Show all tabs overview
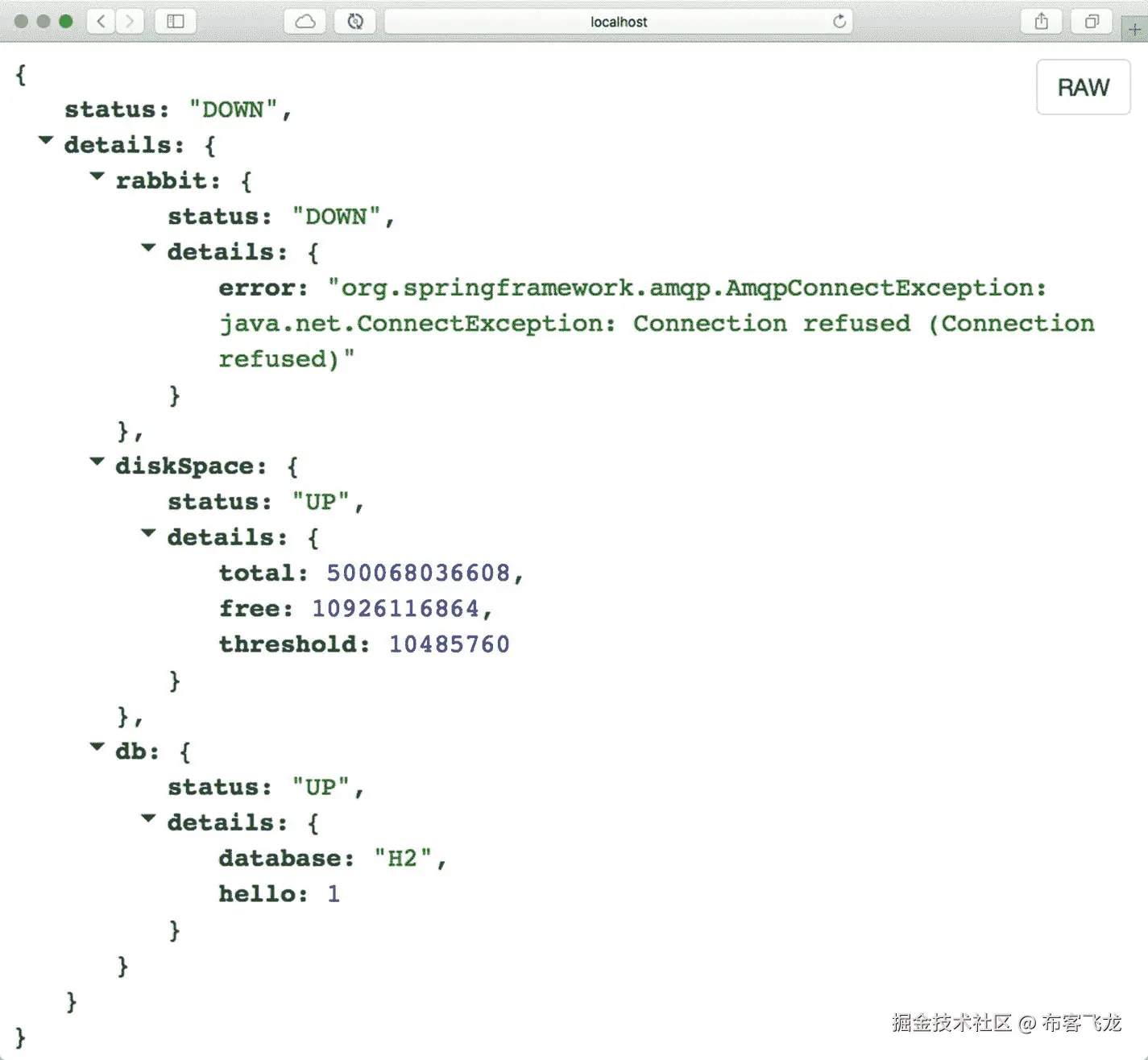Screen dimensions: 1148x1060 pyautogui.click(x=1092, y=22)
